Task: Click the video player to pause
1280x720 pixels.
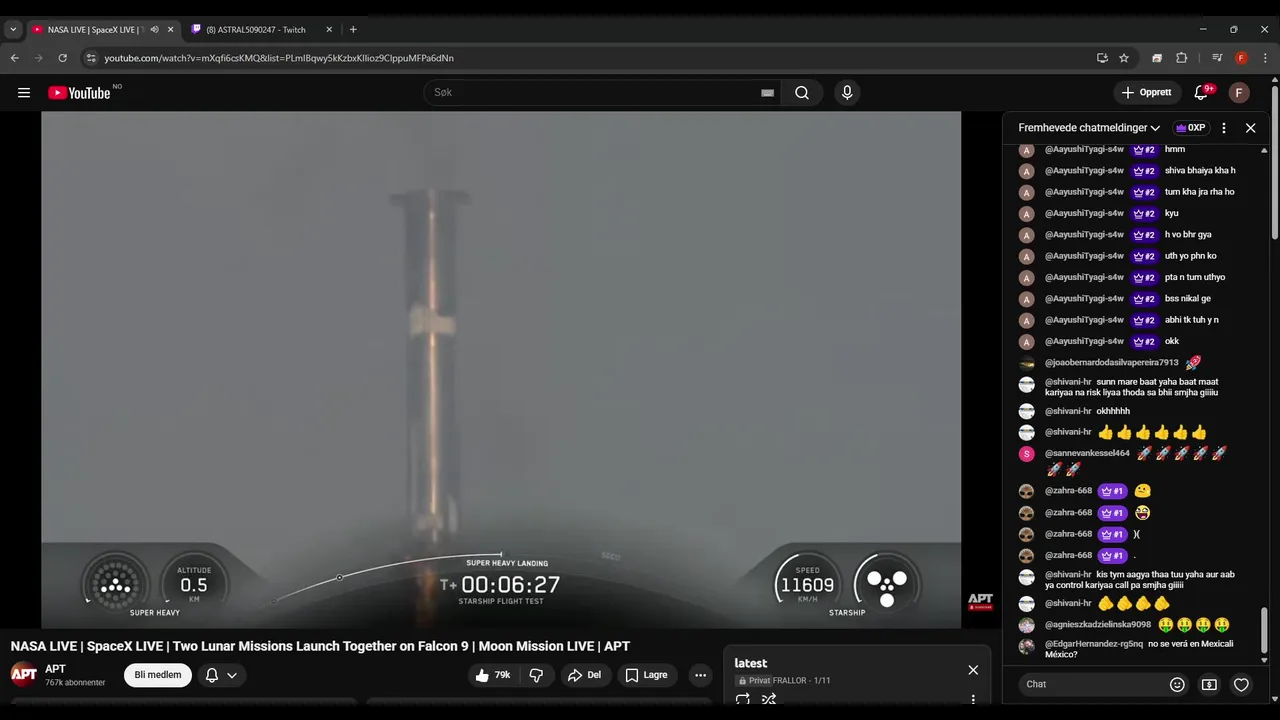Action: tap(501, 369)
